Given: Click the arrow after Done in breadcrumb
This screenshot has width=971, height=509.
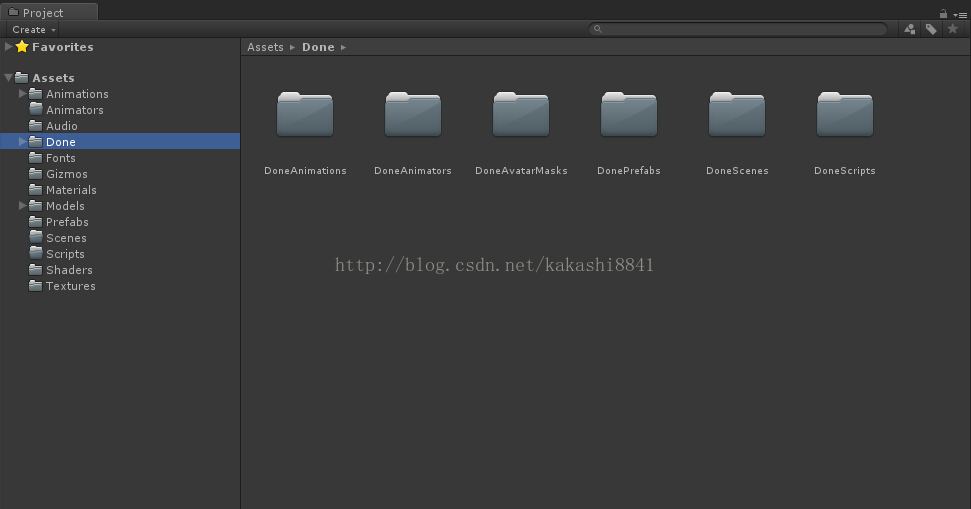Looking at the screenshot, I should [x=344, y=47].
